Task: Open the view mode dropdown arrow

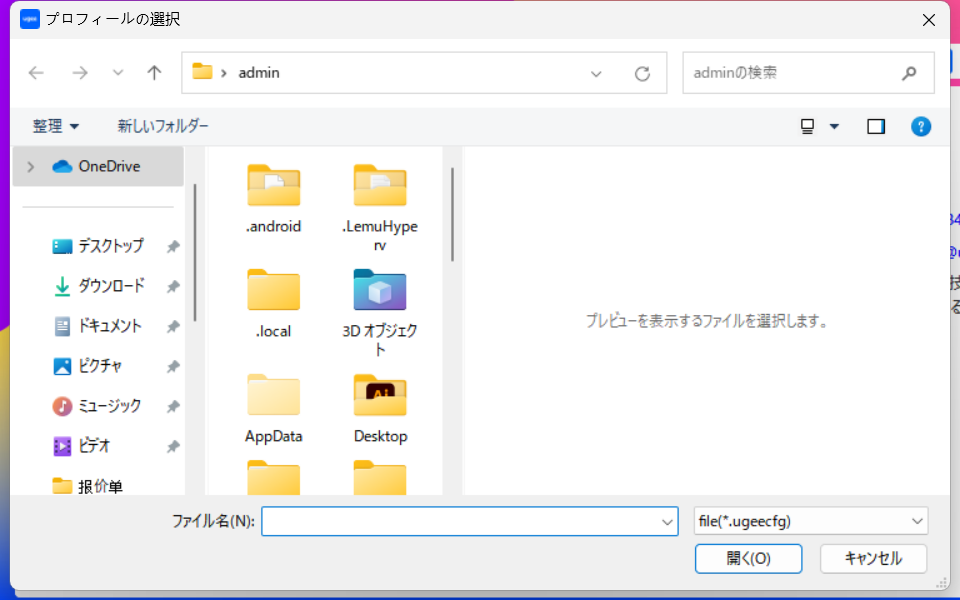Action: click(834, 127)
